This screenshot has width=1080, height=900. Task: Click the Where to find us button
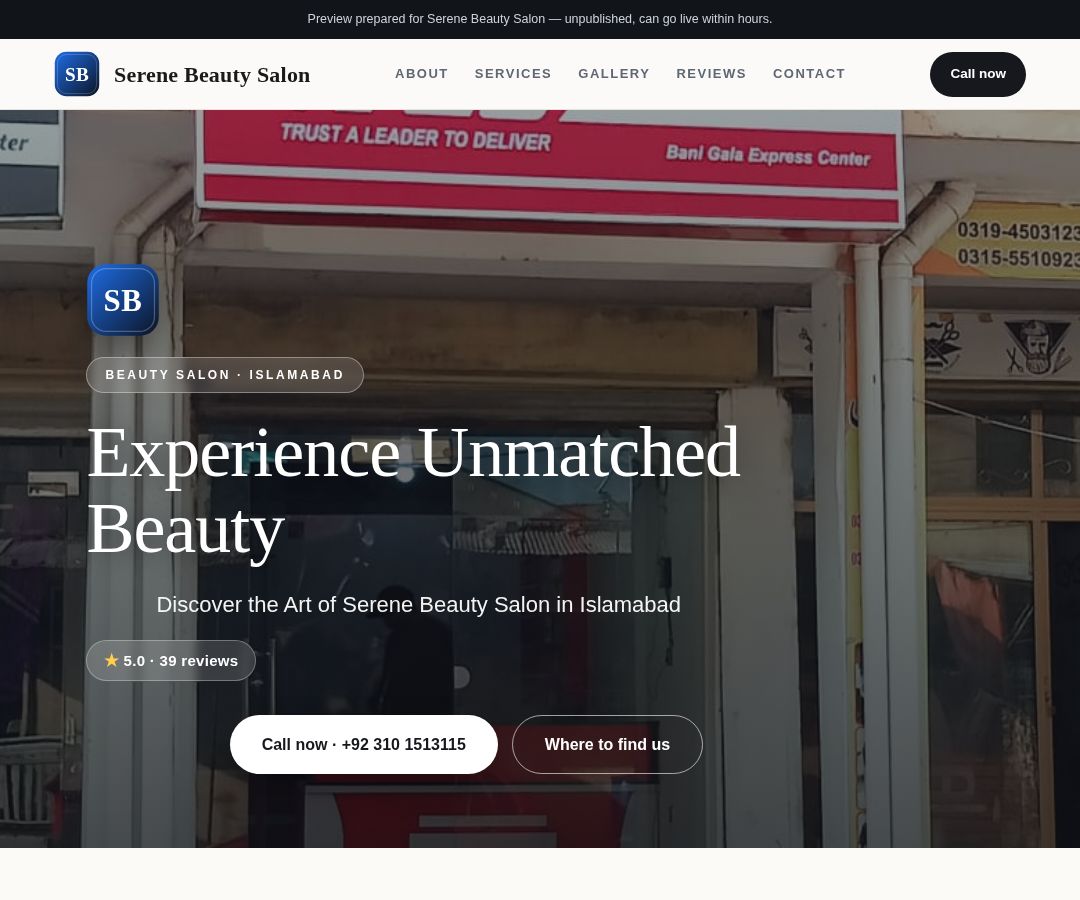click(607, 744)
